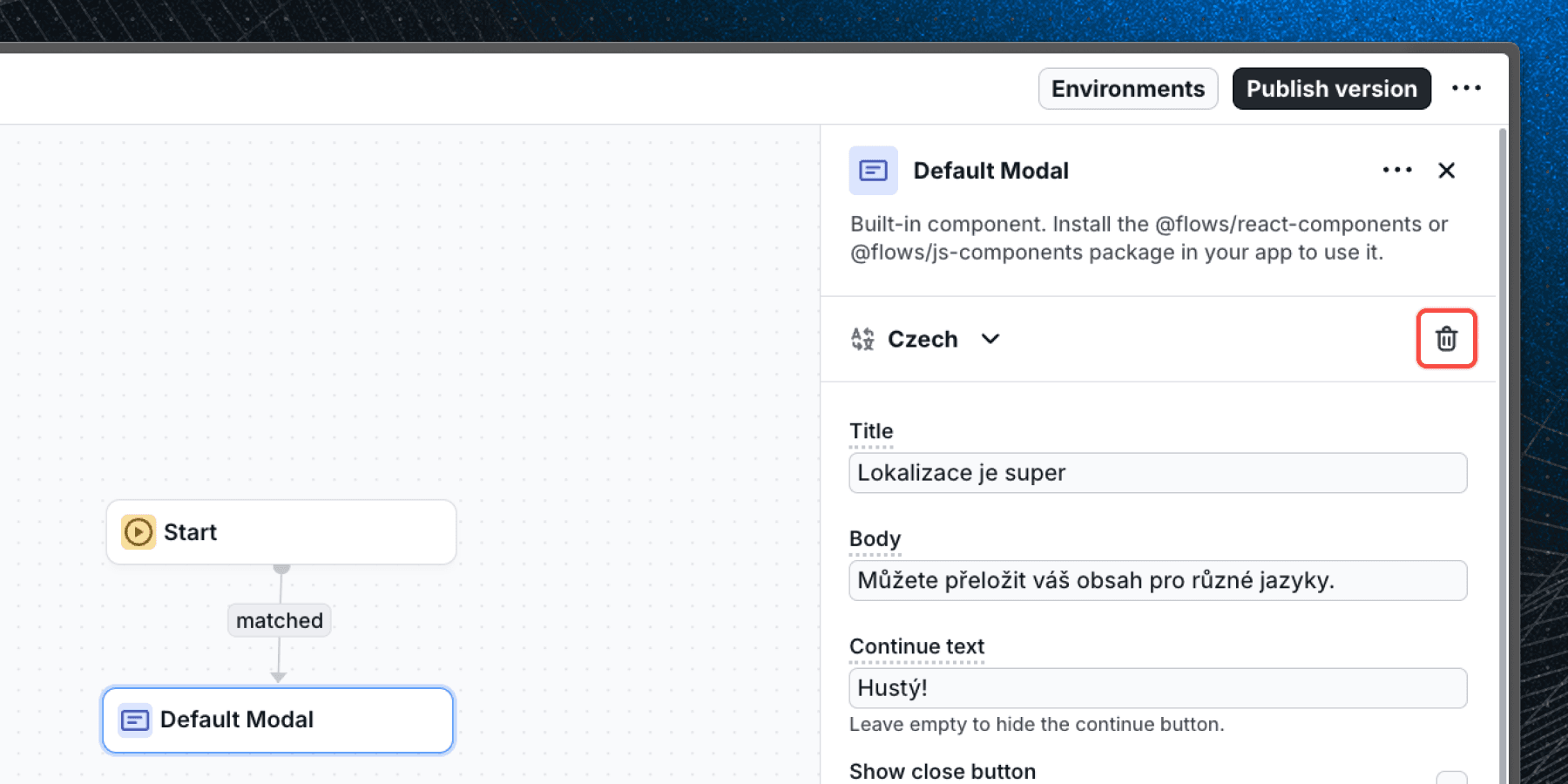Click the Default Modal icon in the panel header
Viewport: 1568px width, 784px height.
coord(873,170)
